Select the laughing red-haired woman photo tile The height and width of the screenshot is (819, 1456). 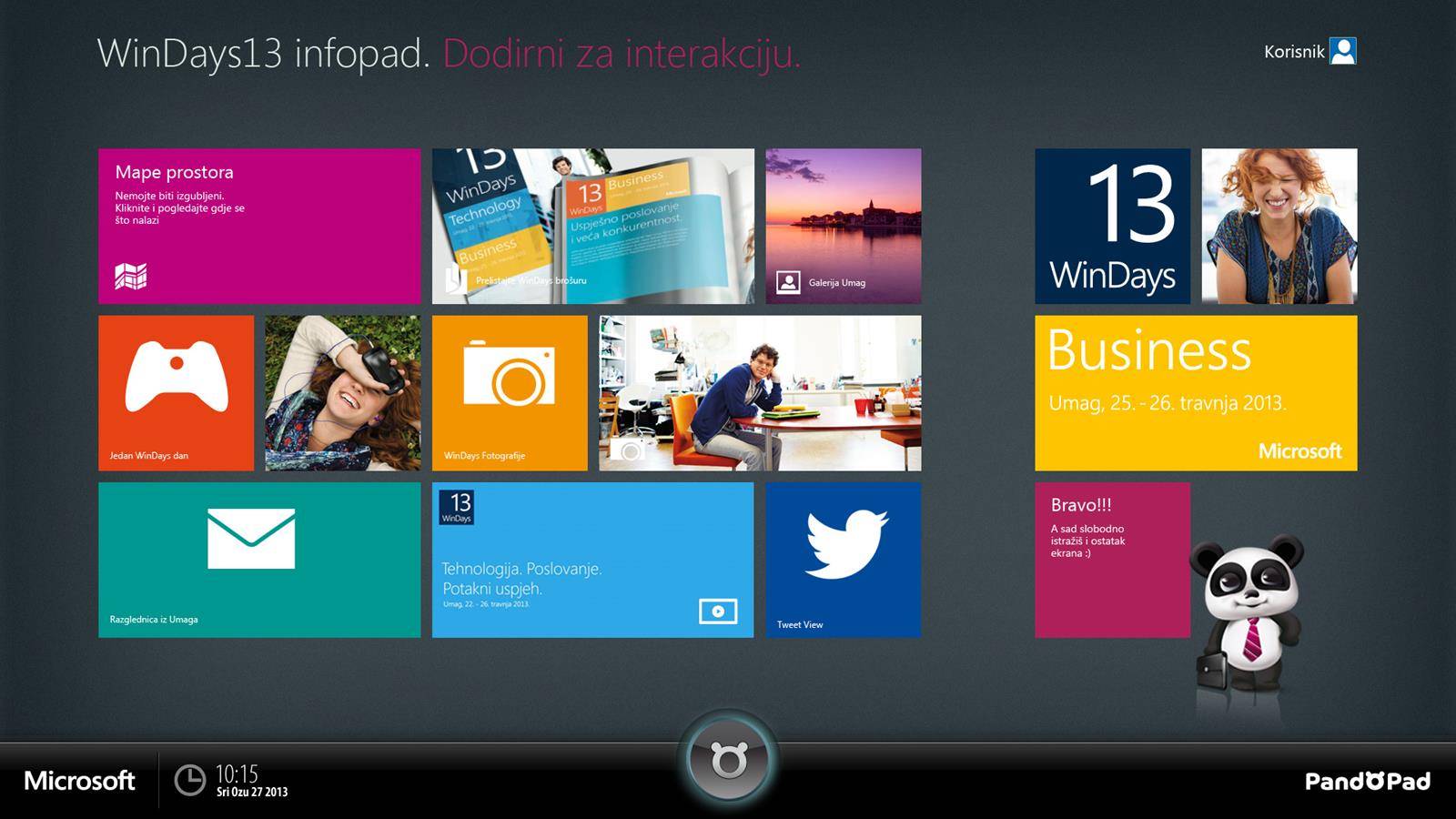(1279, 226)
